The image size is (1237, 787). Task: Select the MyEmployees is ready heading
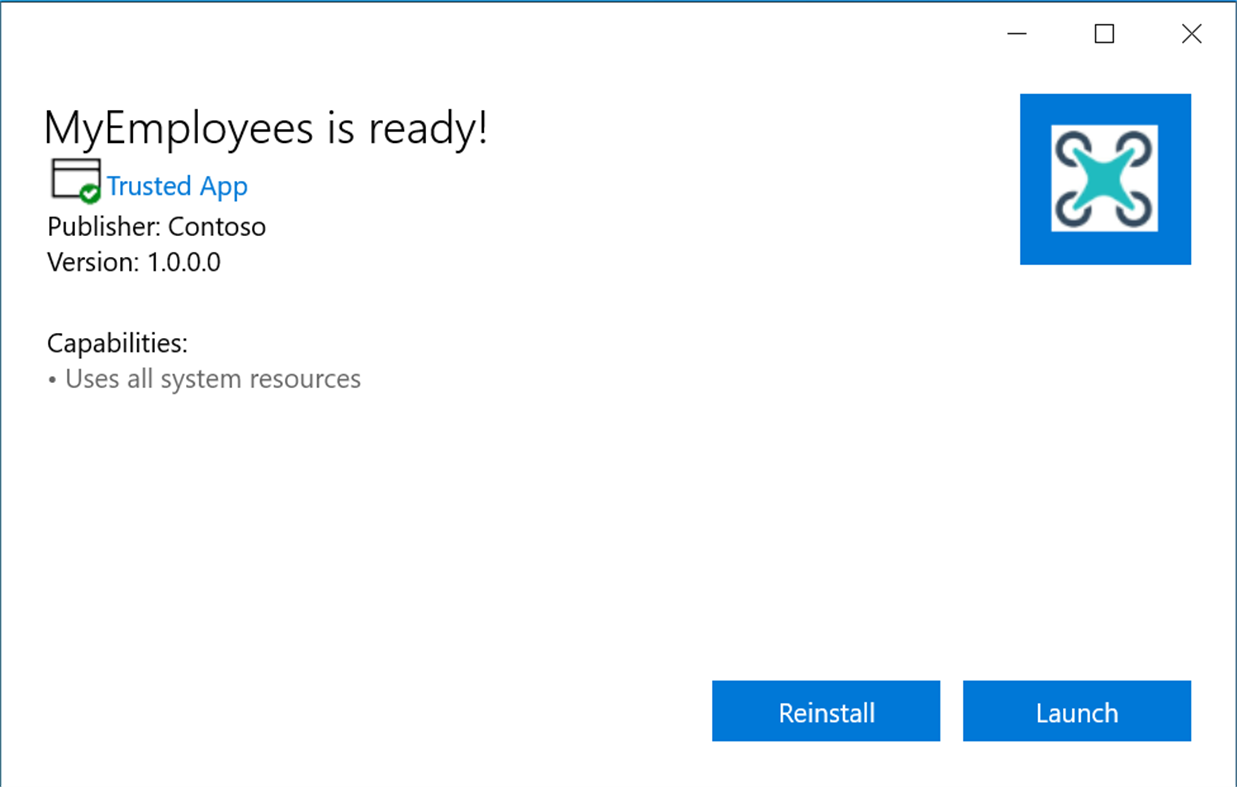point(266,128)
